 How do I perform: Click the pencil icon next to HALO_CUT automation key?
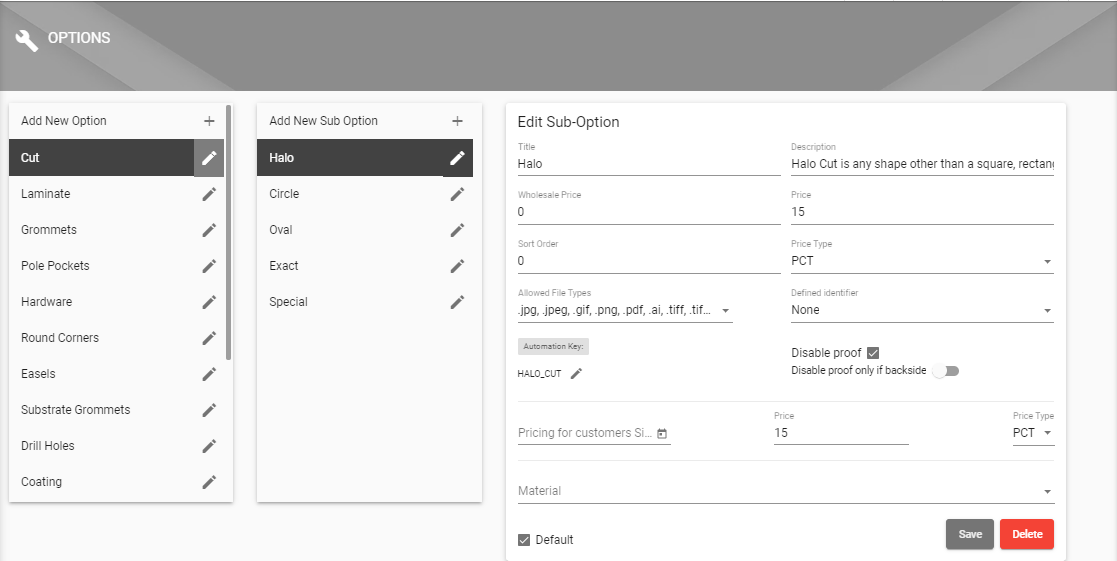pyautogui.click(x=576, y=374)
